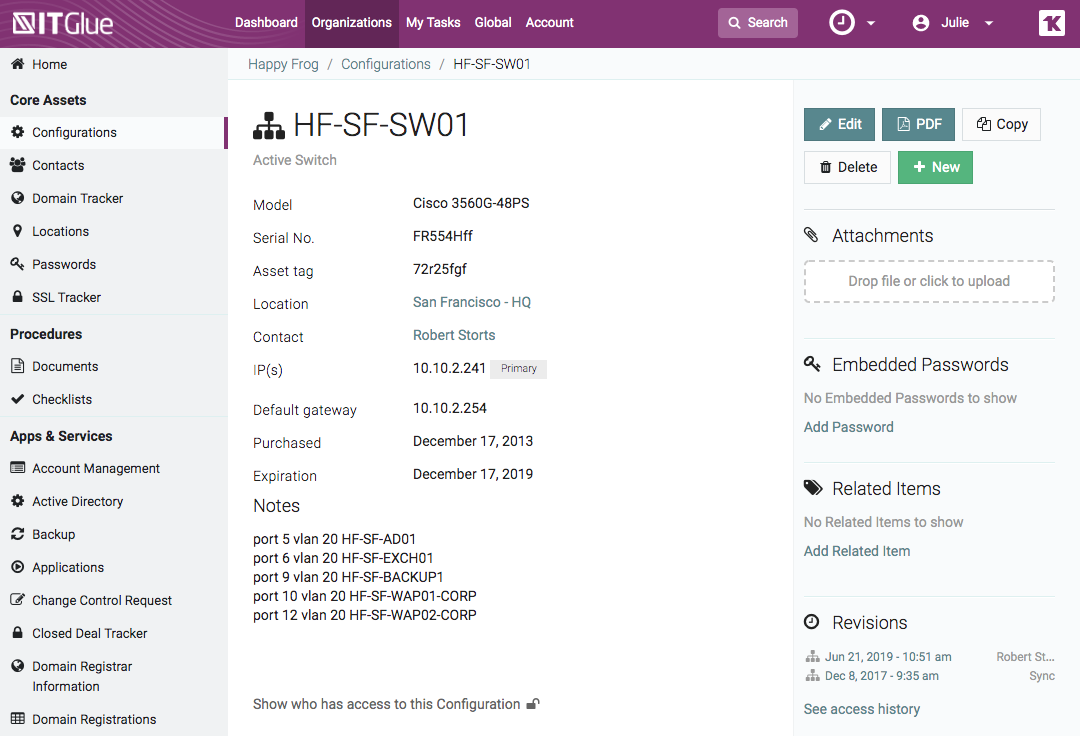Screen dimensions: 1080x736
Task: Expand the Julie user account menu
Action: pyautogui.click(x=953, y=23)
